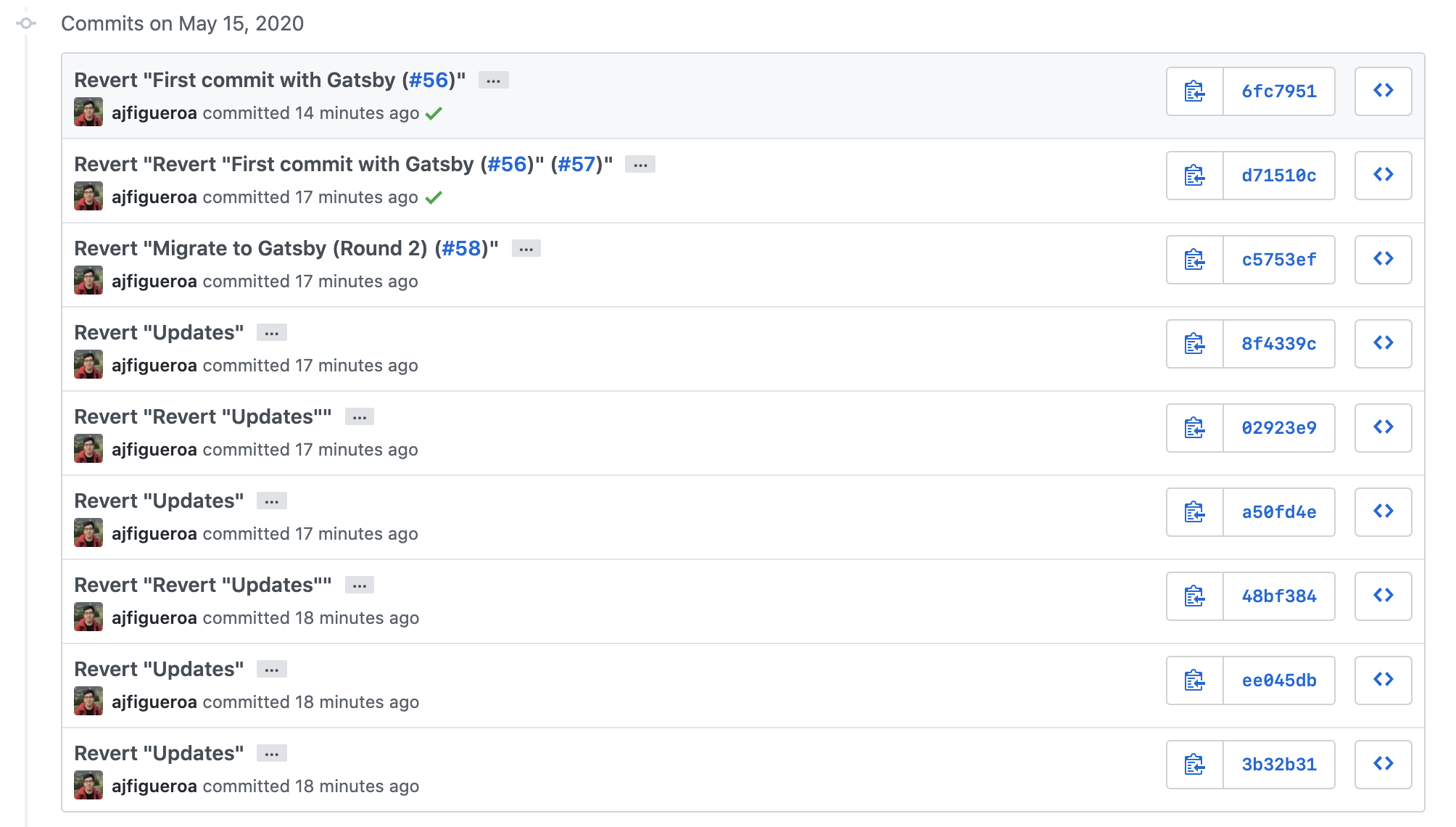This screenshot has width=1456, height=827.
Task: Click ajfigueroa avatar on 8f4339c commit
Action: (x=88, y=365)
